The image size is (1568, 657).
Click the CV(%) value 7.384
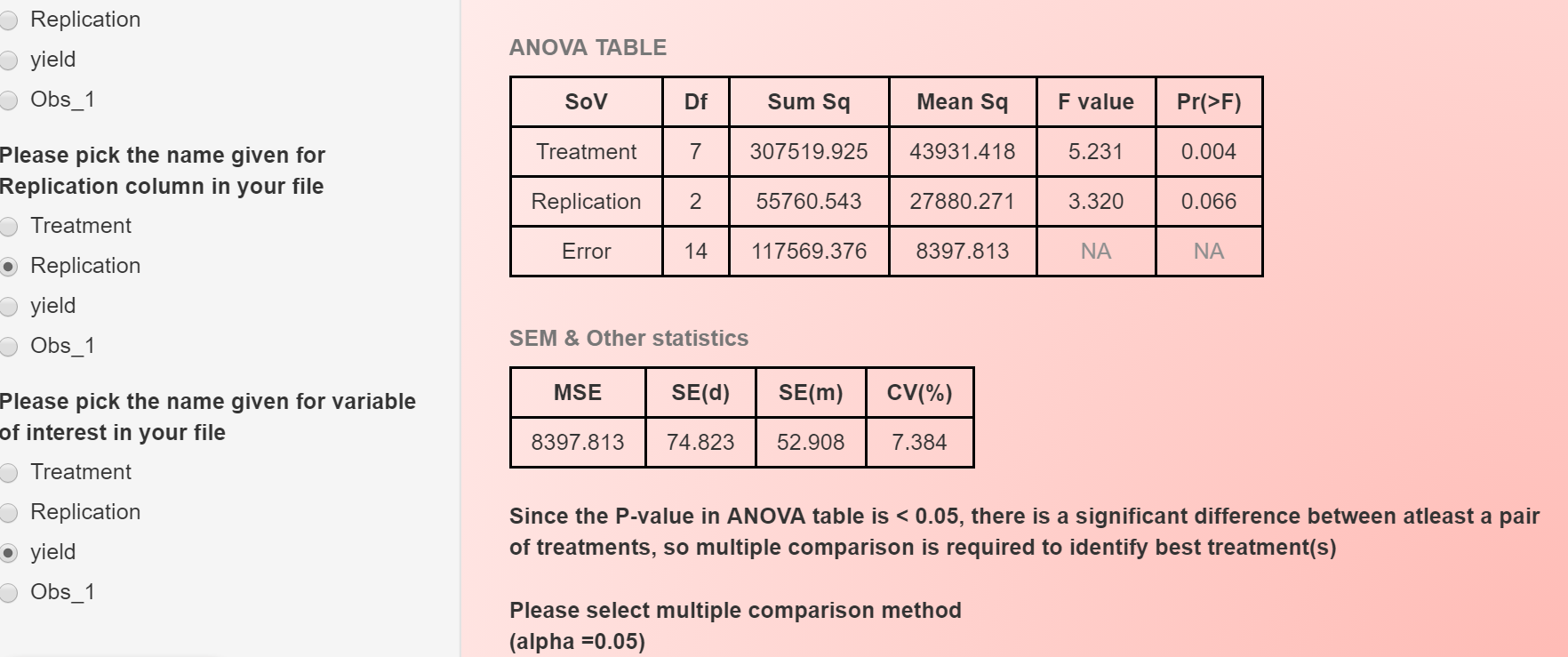pyautogui.click(x=919, y=443)
